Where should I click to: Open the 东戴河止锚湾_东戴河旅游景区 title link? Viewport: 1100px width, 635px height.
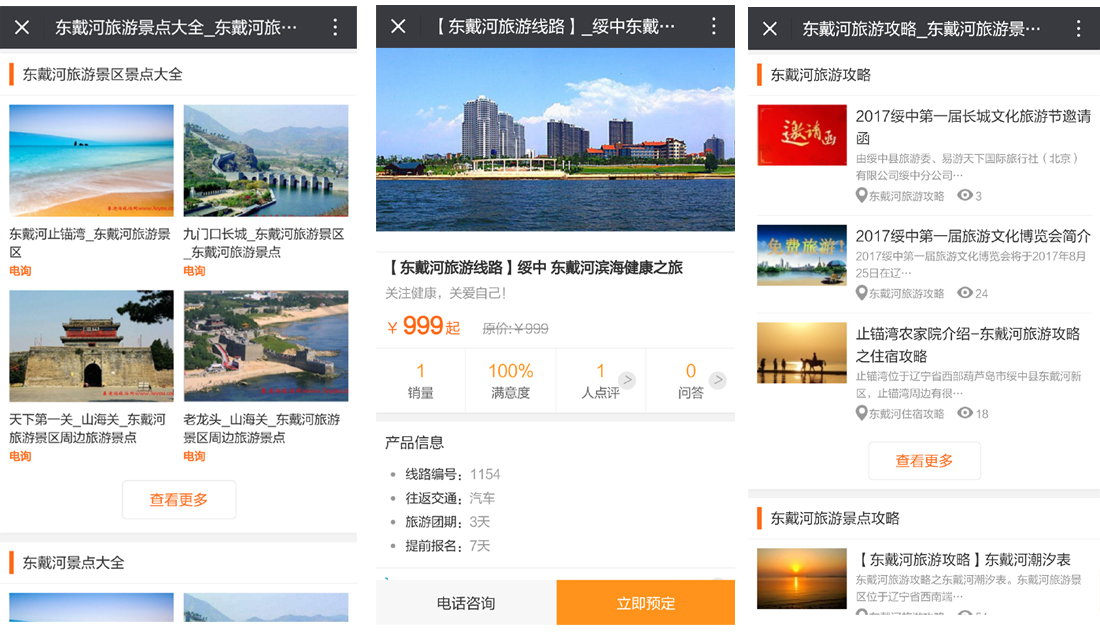90,243
